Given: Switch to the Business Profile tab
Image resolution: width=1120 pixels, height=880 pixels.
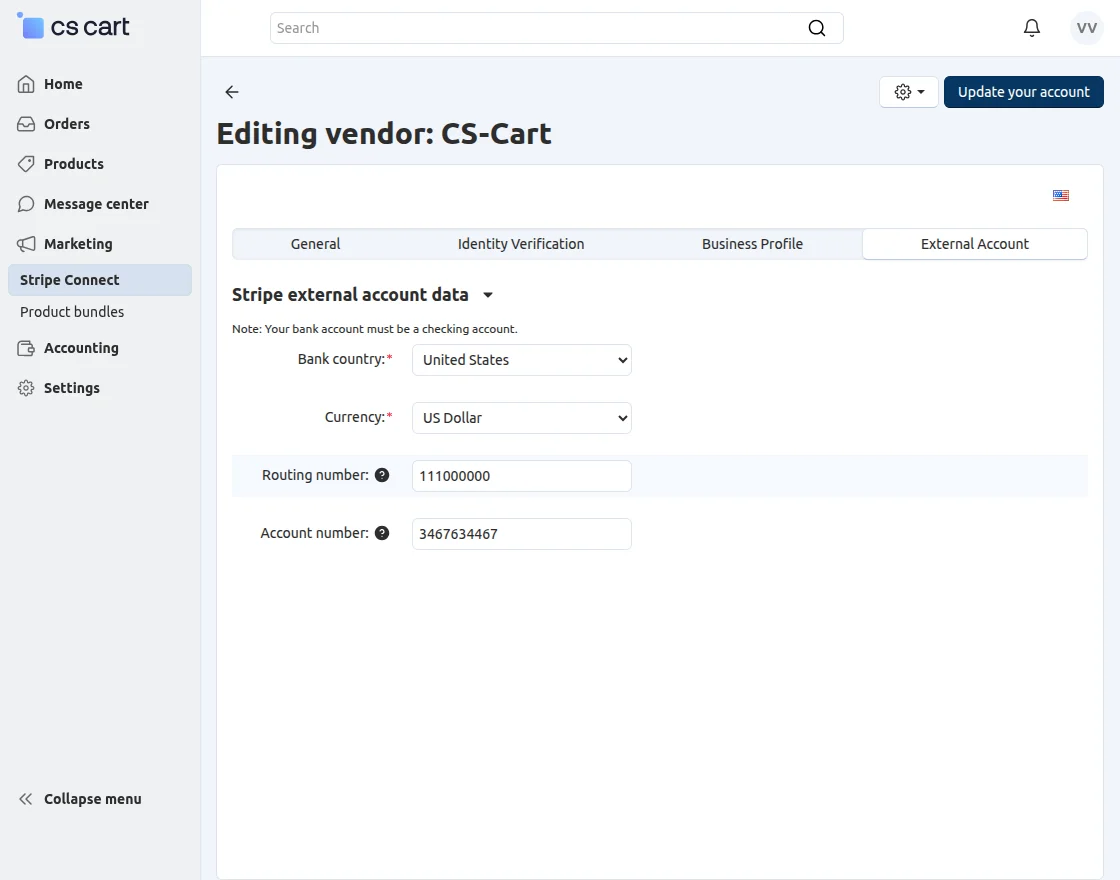Looking at the screenshot, I should [752, 244].
